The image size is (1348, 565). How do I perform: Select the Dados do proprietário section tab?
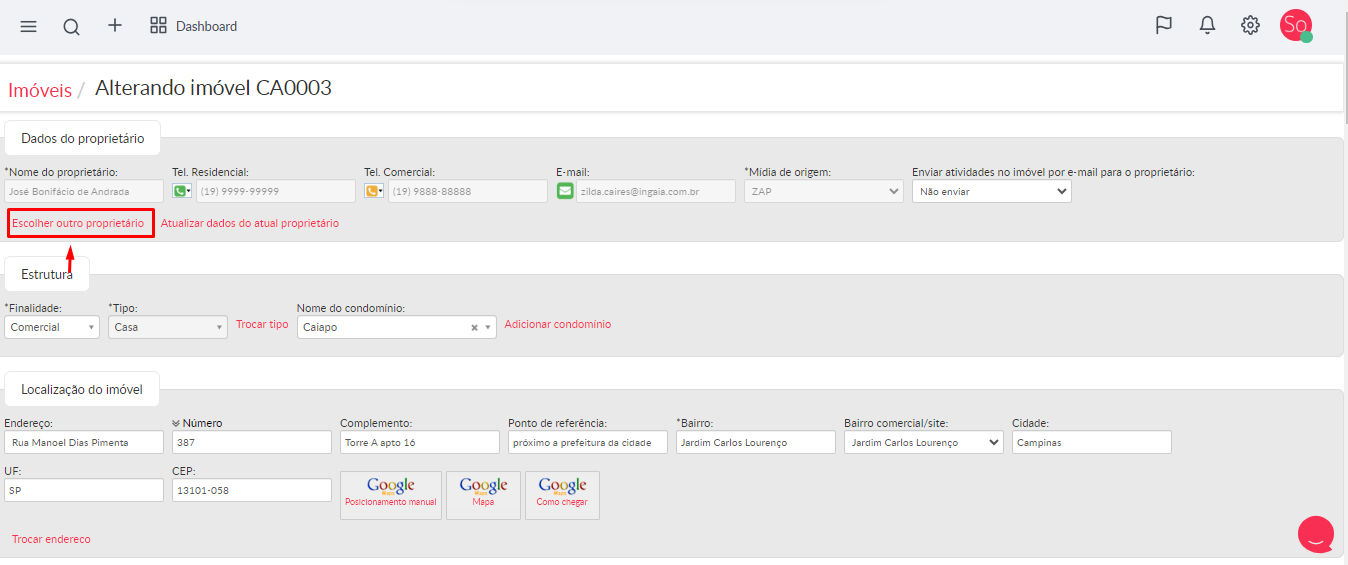coord(83,139)
